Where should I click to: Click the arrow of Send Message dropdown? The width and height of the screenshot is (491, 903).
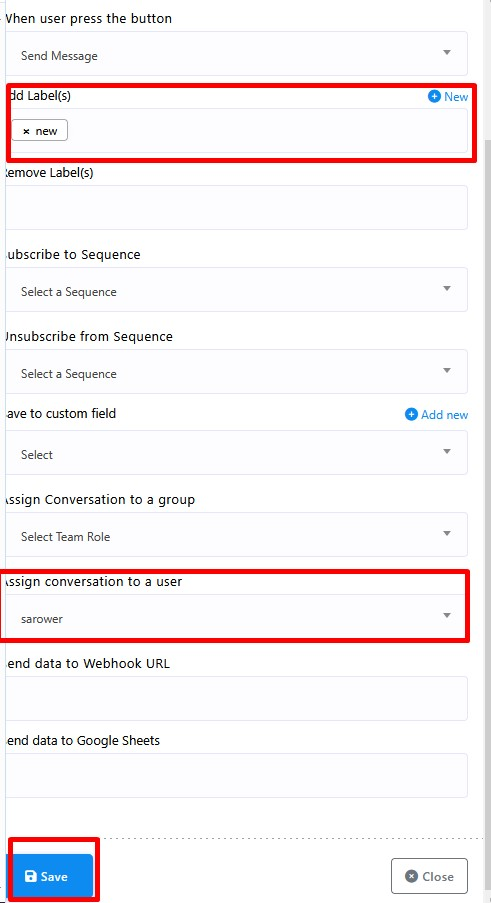(x=447, y=52)
